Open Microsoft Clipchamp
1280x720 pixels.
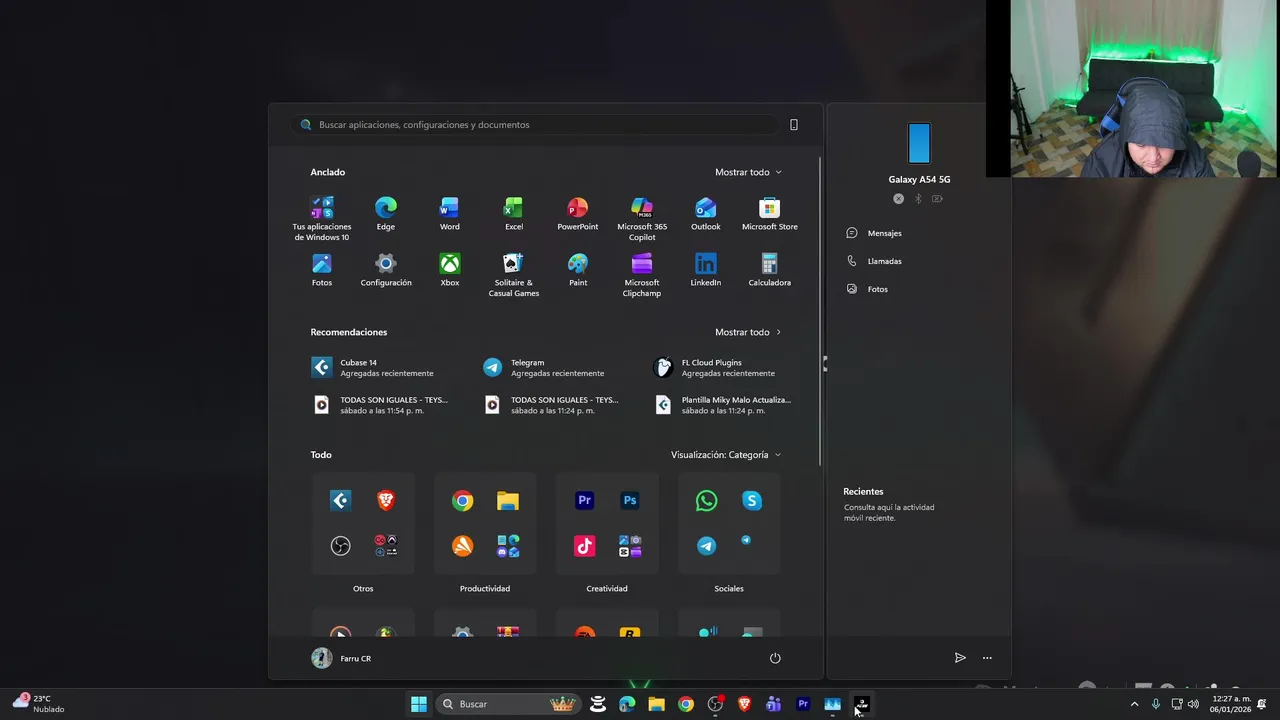tap(642, 275)
